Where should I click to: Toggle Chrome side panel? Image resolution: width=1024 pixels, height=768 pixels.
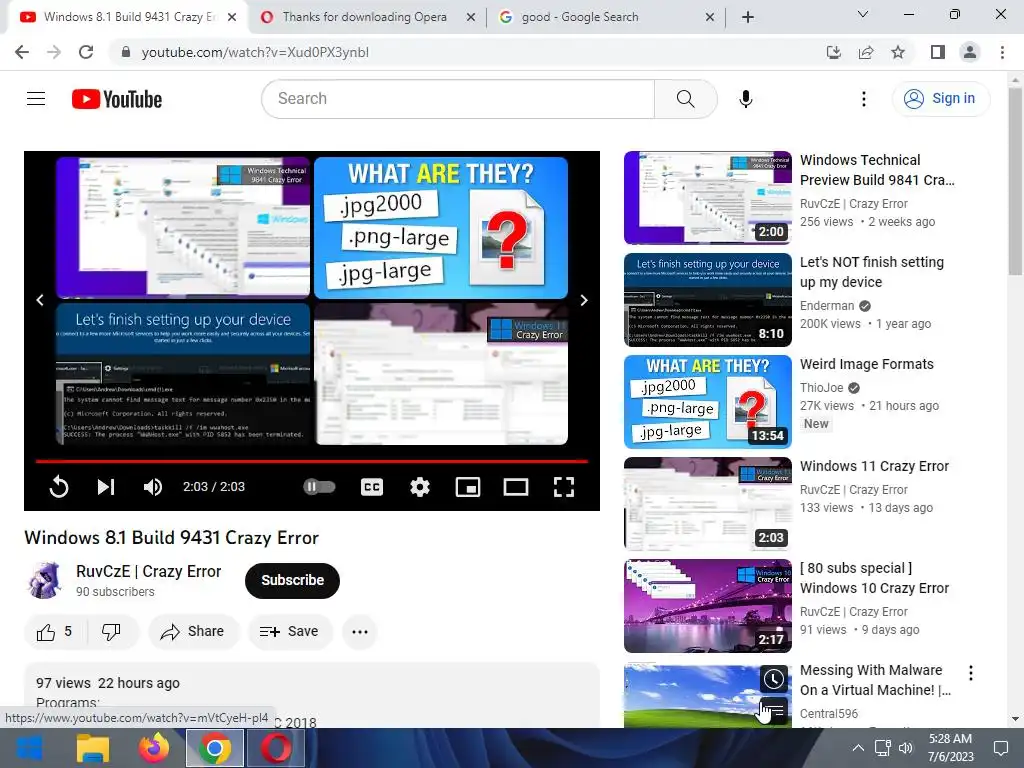(x=938, y=52)
